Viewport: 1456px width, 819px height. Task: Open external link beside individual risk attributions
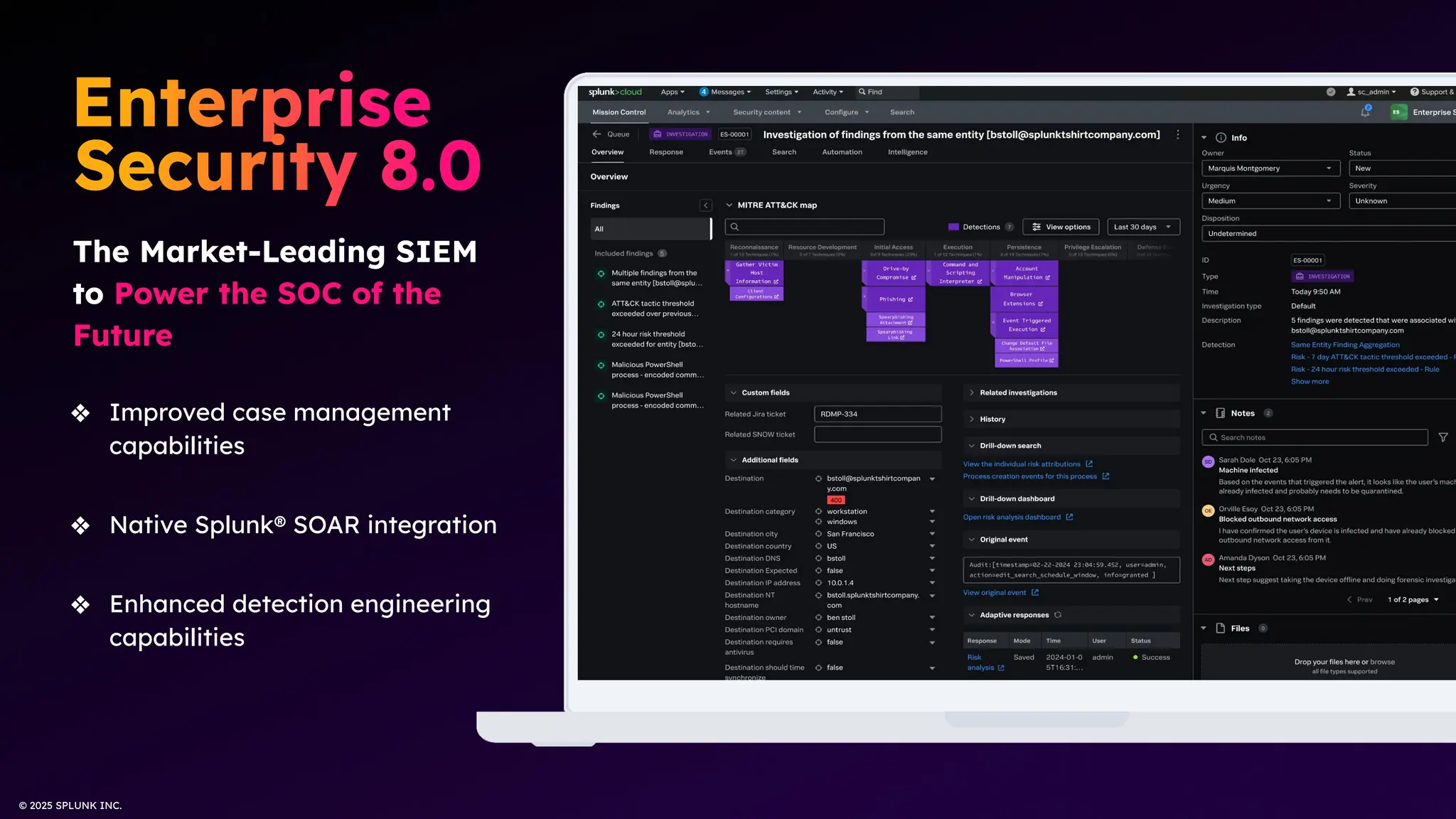[x=1089, y=464]
